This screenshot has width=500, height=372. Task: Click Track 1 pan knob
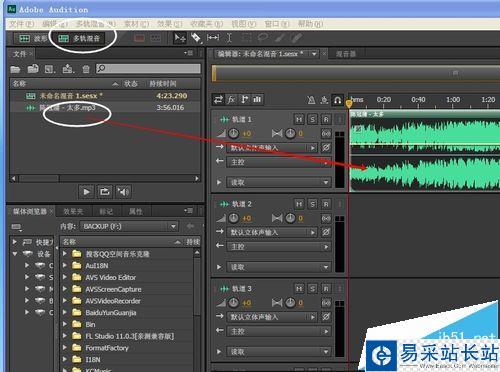tap(290, 134)
